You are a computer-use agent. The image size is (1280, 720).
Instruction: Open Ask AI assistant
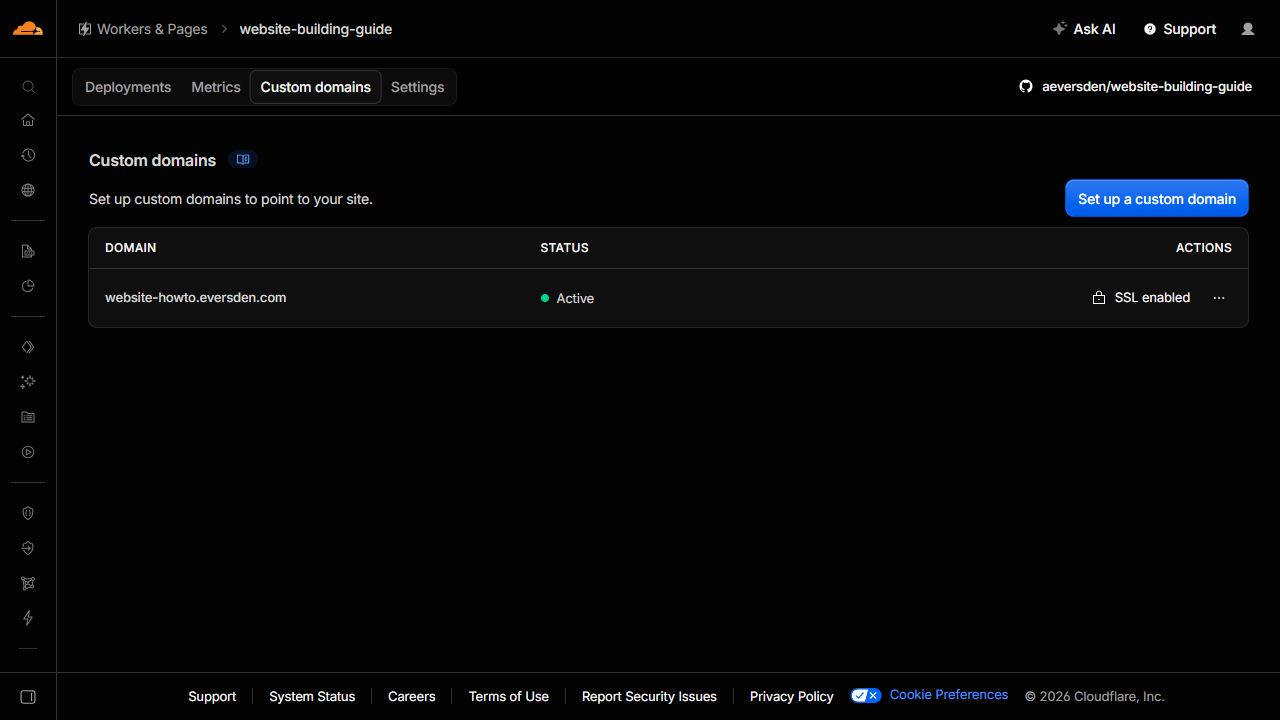click(1084, 29)
